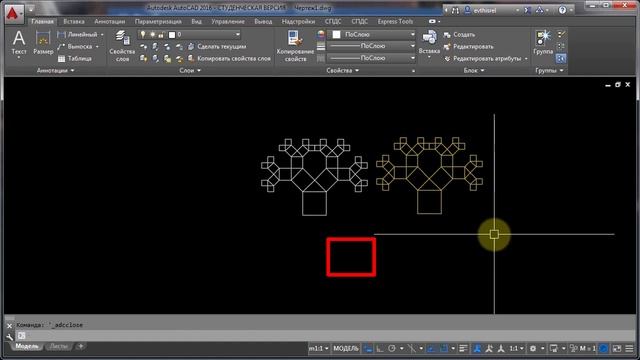Select the left Pythagoras tree drawing
Image resolution: width=640 pixels, height=360 pixels.
314,177
